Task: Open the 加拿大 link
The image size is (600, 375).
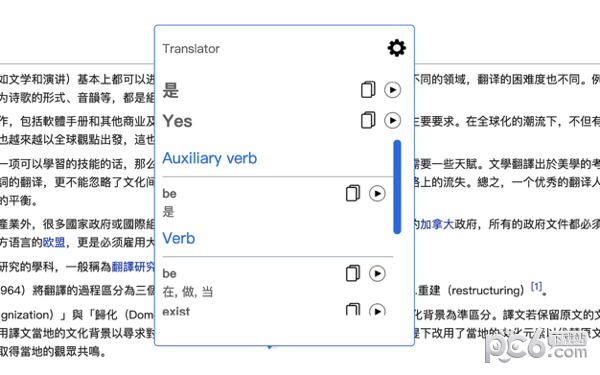Action: [x=437, y=224]
